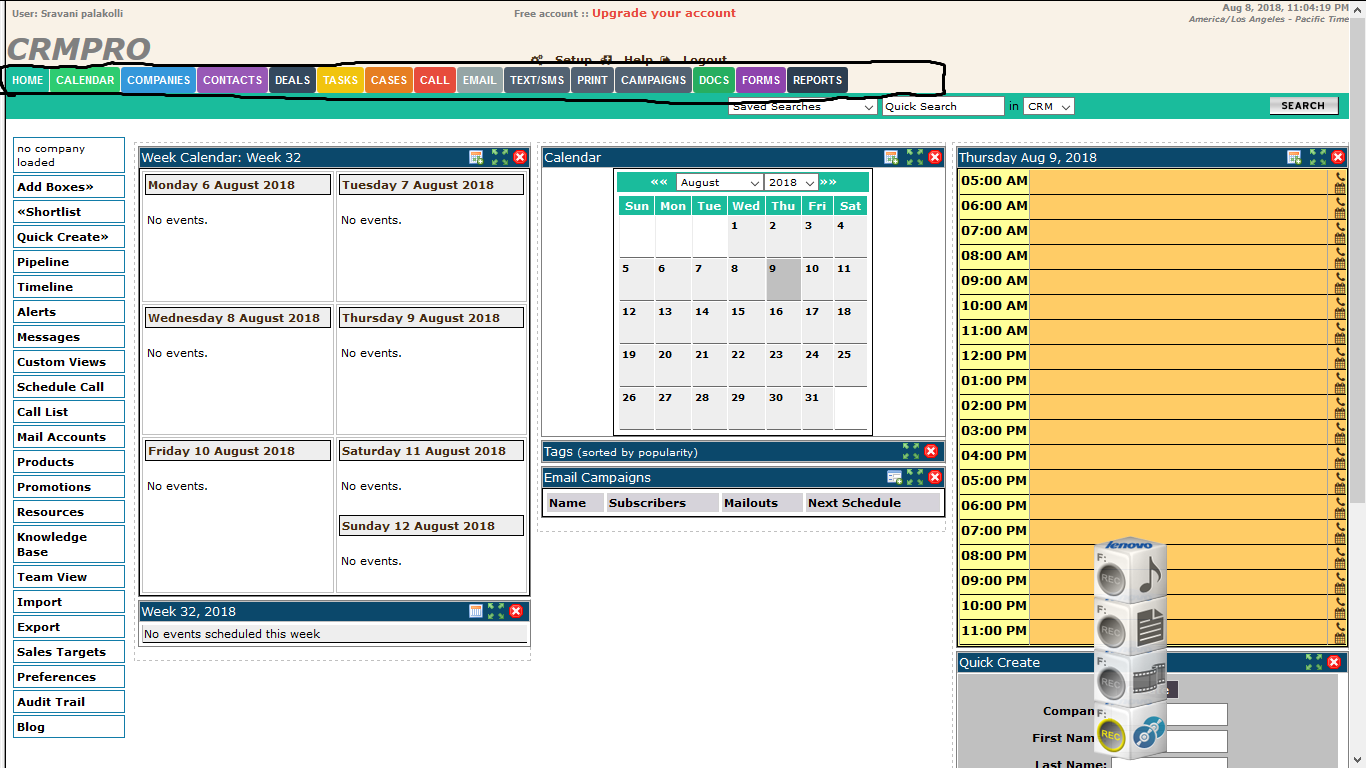Click the music note icon on Lenovo recorder
The width and height of the screenshot is (1366, 768).
(x=1151, y=574)
